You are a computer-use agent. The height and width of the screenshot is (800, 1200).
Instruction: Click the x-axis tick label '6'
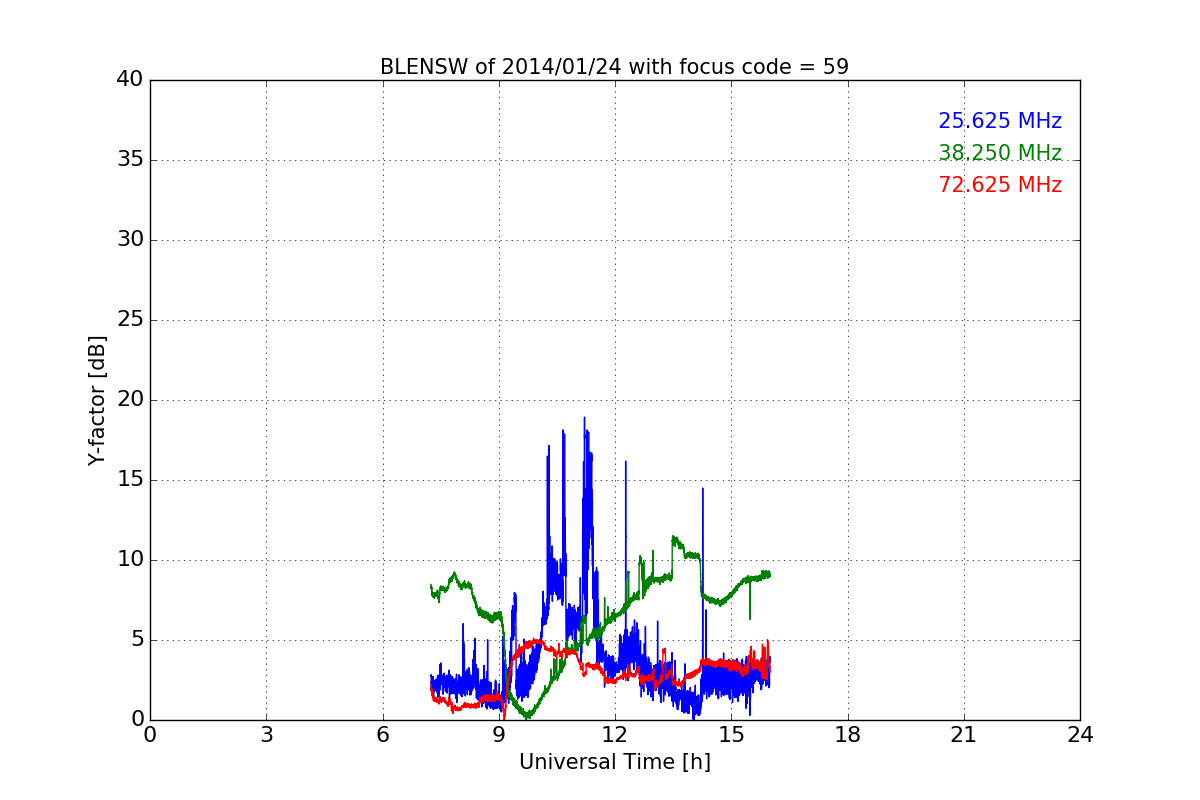(382, 735)
